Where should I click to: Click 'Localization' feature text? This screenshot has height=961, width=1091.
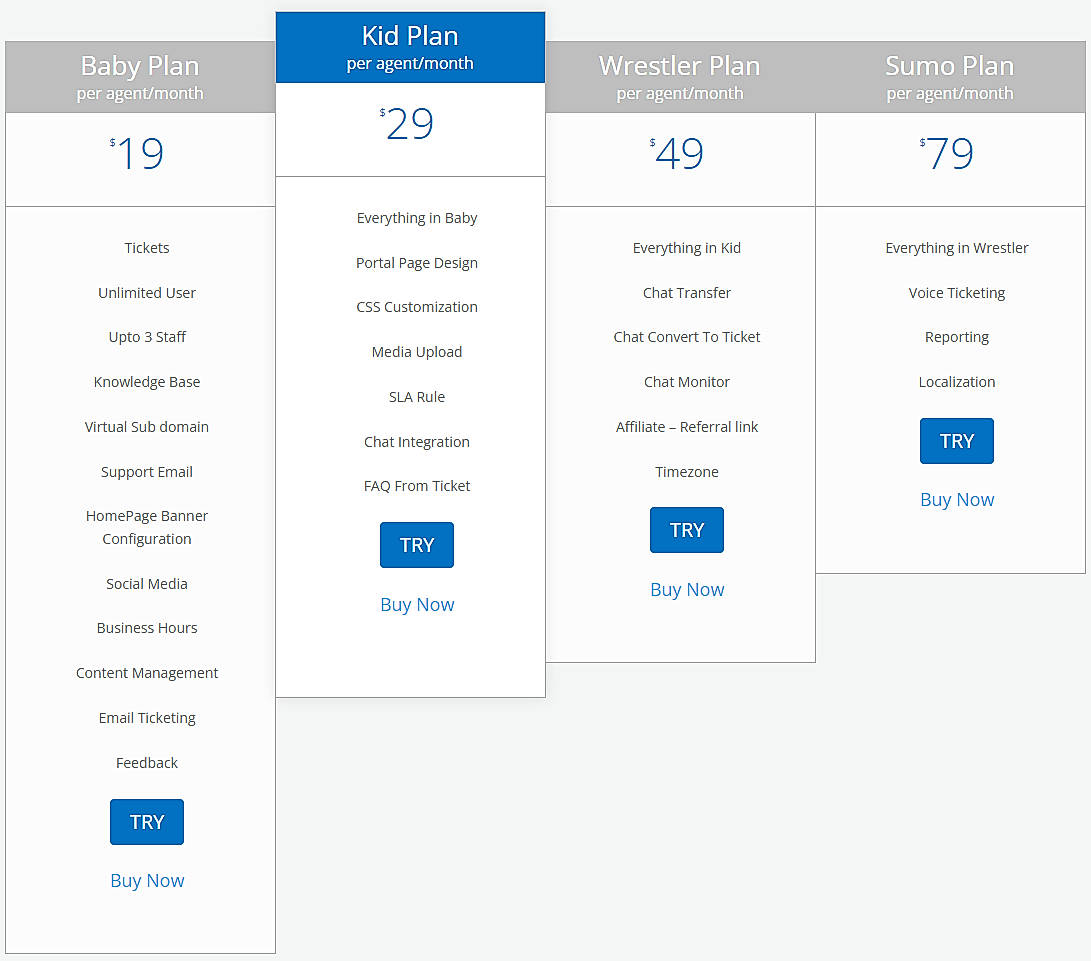point(957,382)
